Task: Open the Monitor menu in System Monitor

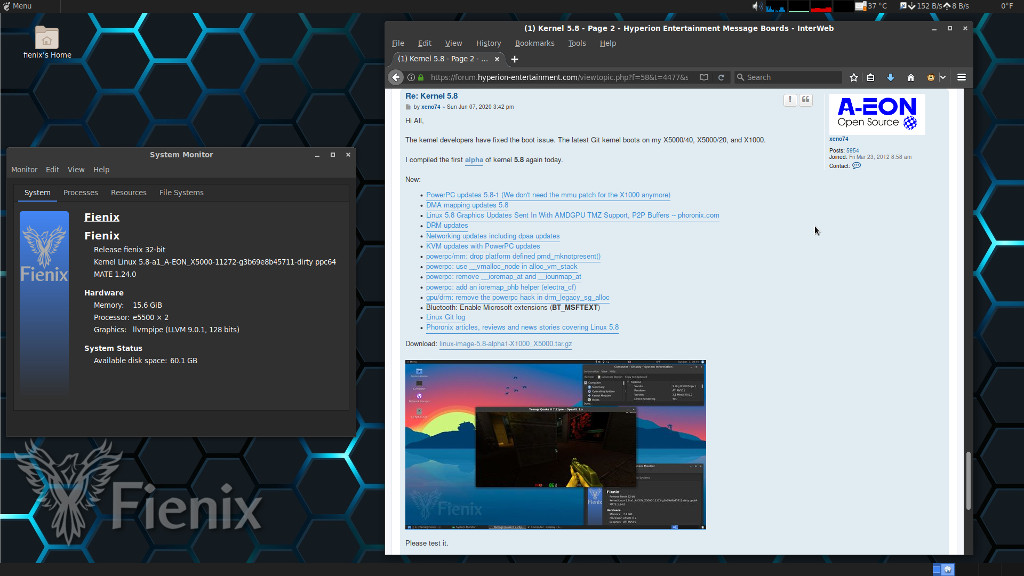Action: 24,169
